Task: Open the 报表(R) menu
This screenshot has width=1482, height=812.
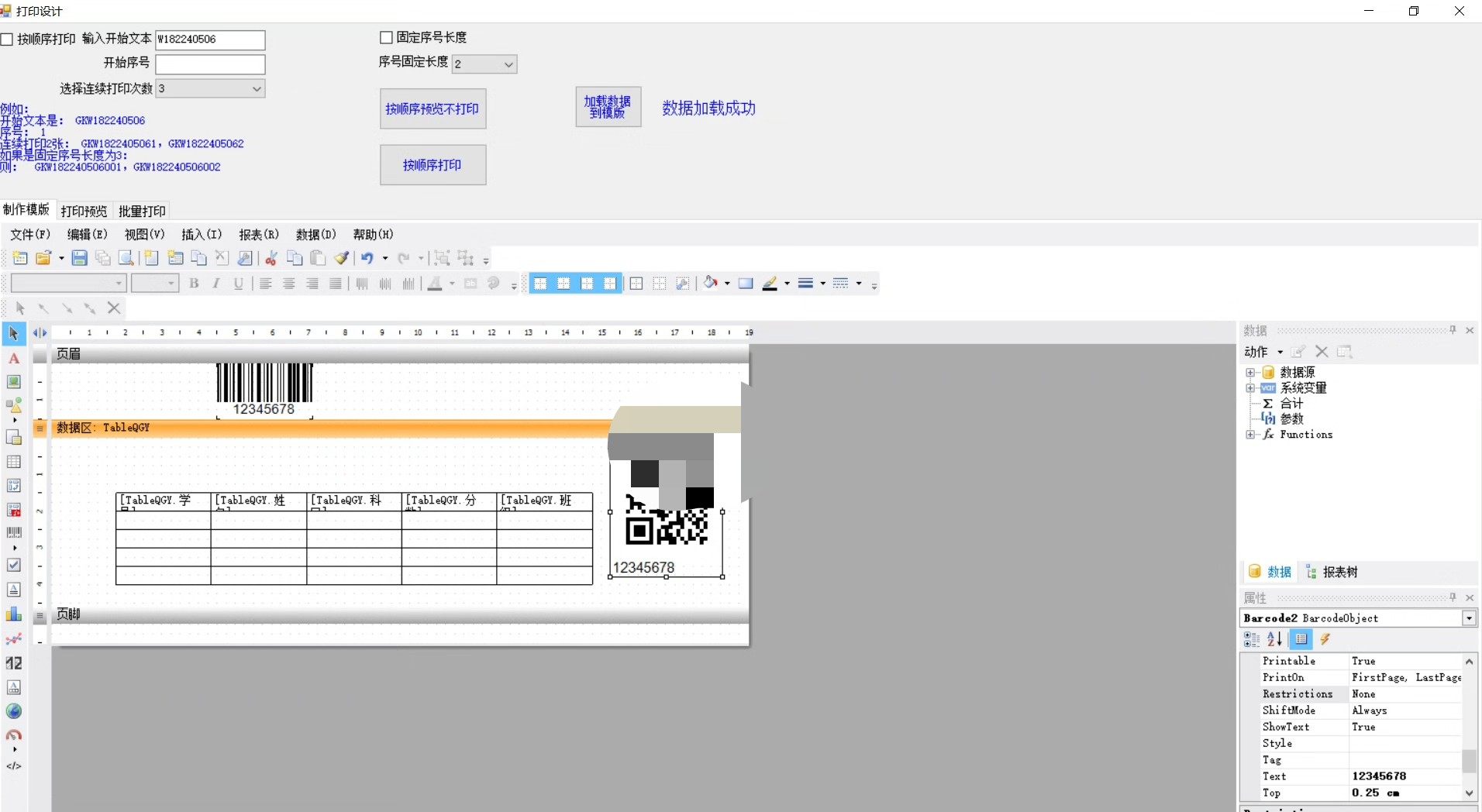Action: coord(259,235)
